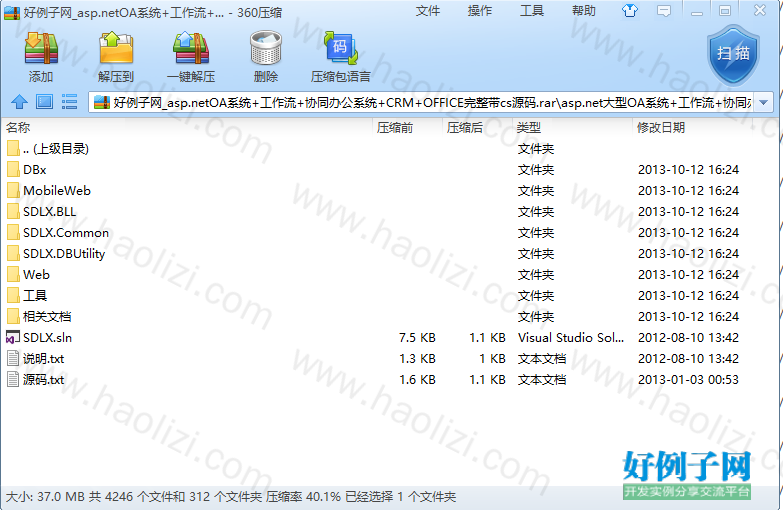Click the SDLX.Common folder icon
The width and height of the screenshot is (783, 510).
coord(13,232)
